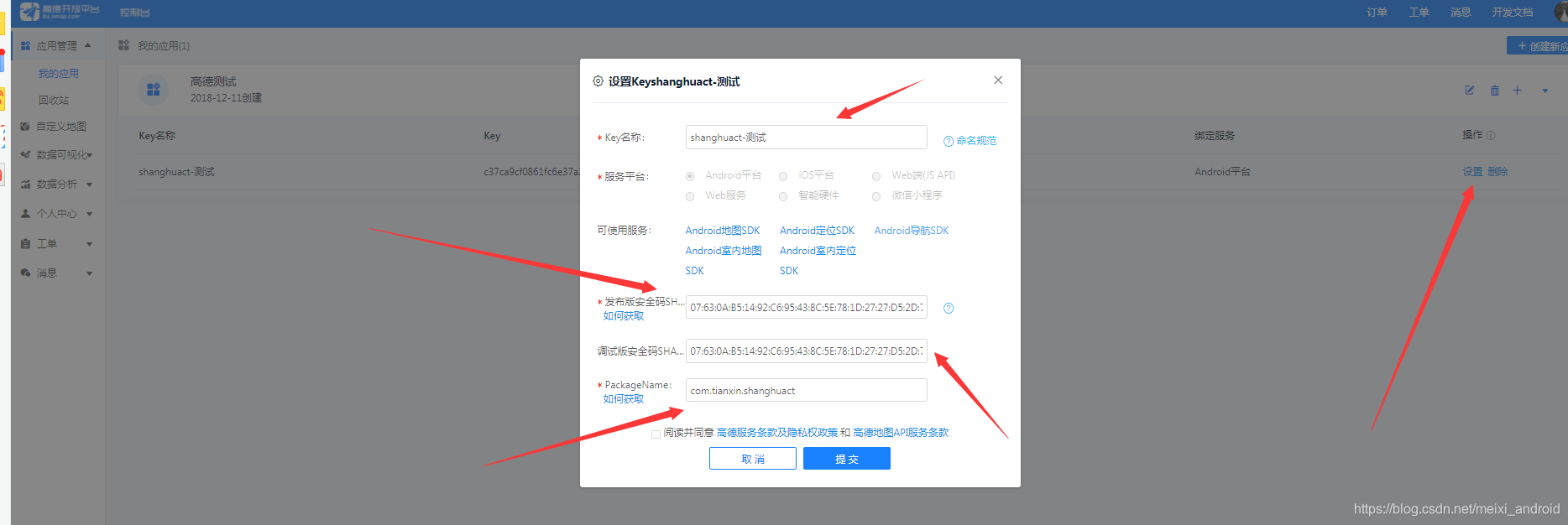Click the grid icon beside 我的应用(1)
This screenshot has width=1568, height=525.
click(x=123, y=45)
